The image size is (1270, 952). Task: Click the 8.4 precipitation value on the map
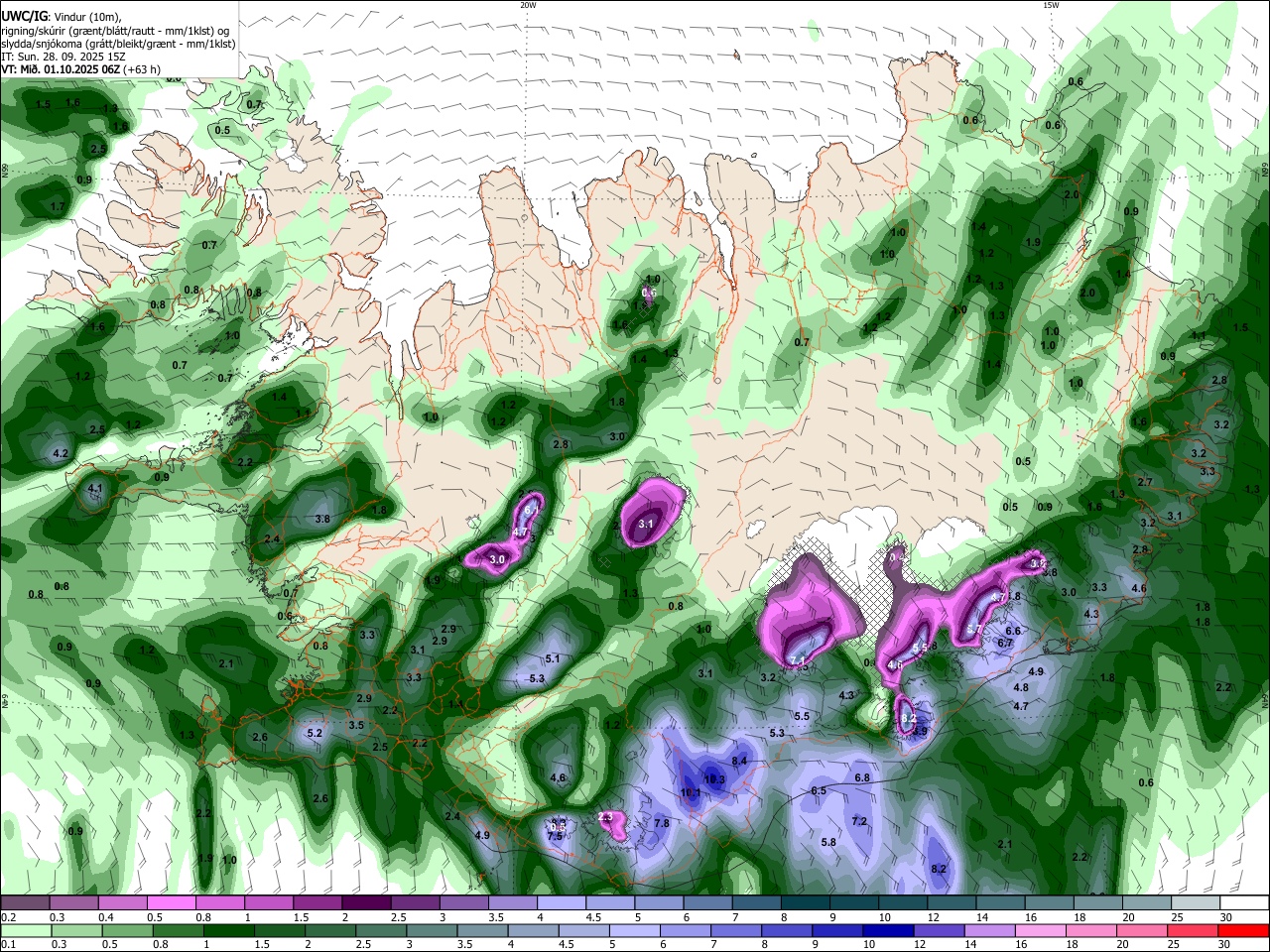click(739, 761)
